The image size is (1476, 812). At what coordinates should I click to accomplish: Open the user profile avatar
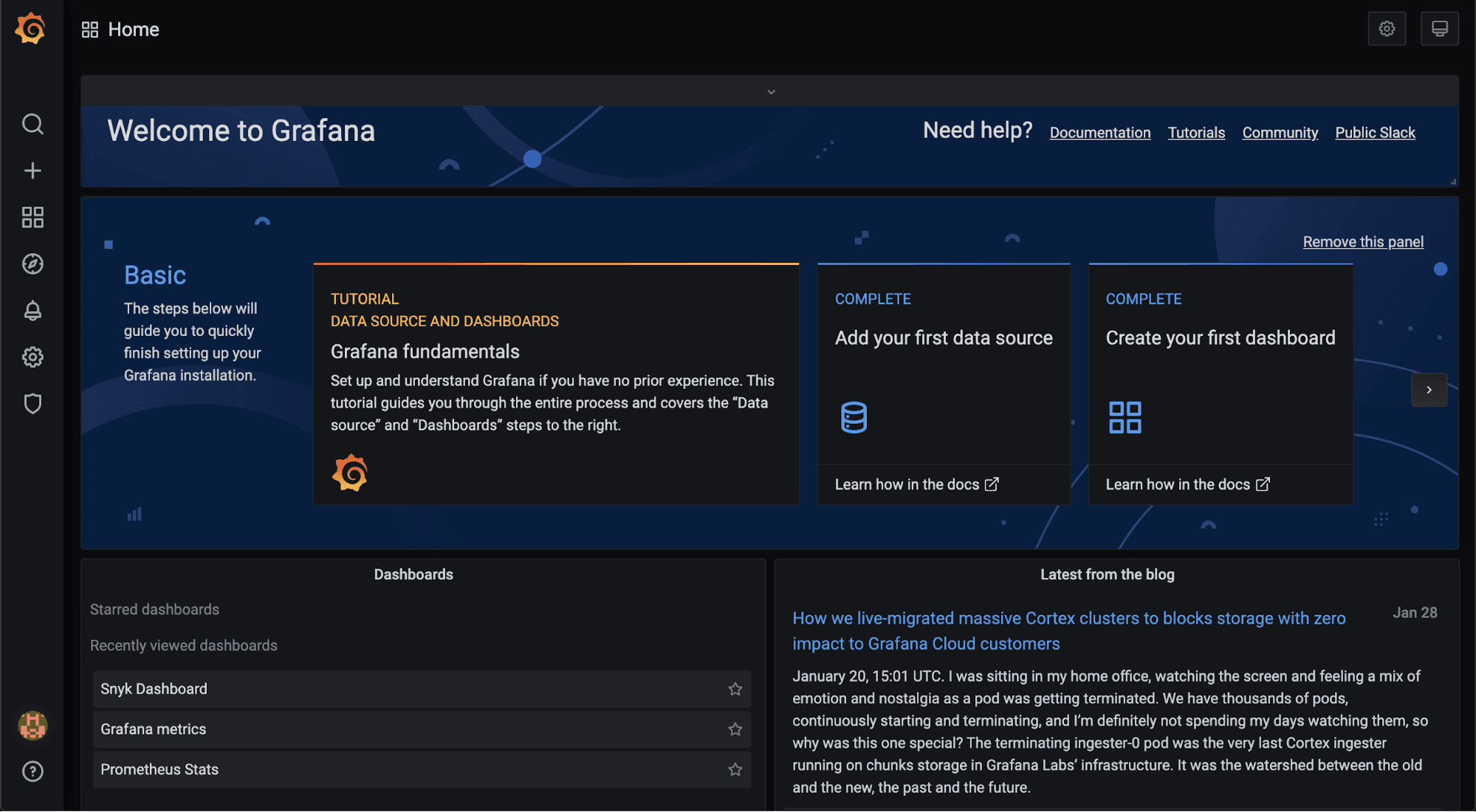click(x=32, y=726)
